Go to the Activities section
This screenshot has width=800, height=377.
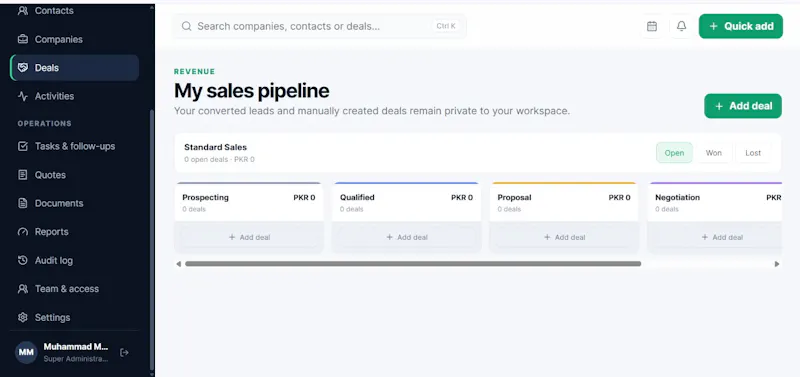pos(74,96)
